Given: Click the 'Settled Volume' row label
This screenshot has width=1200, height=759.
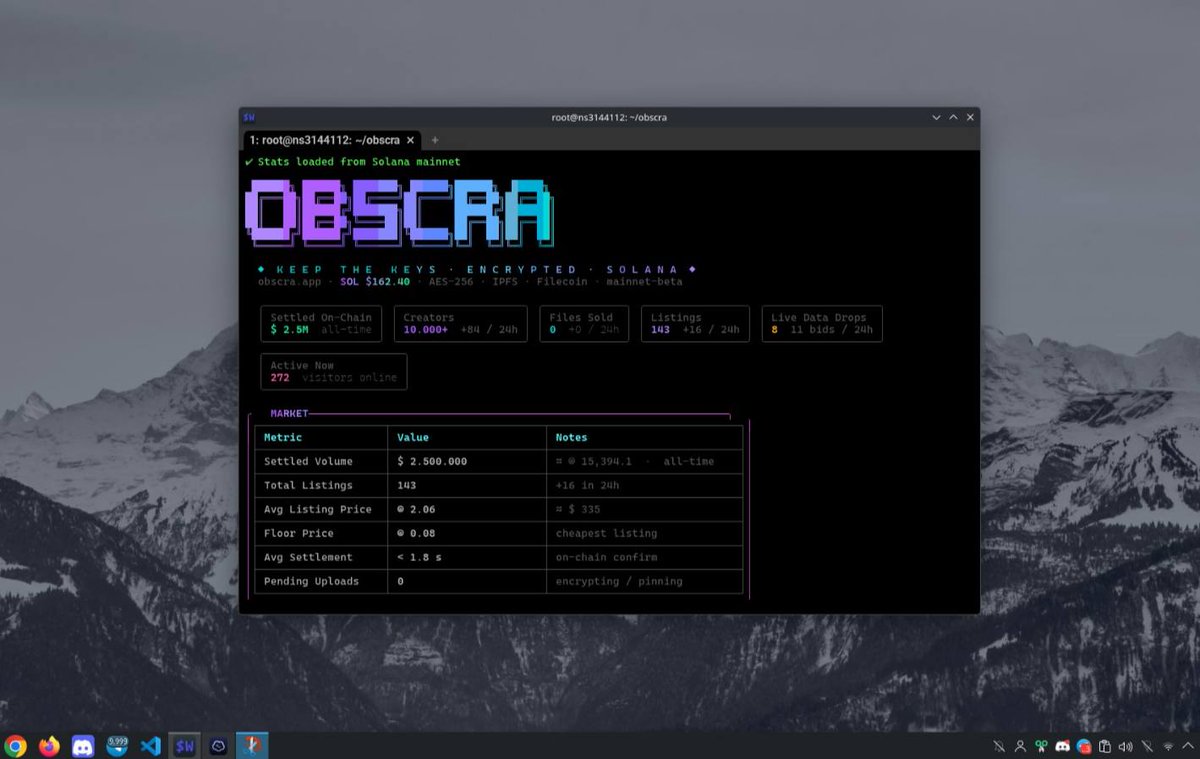Looking at the screenshot, I should [308, 461].
